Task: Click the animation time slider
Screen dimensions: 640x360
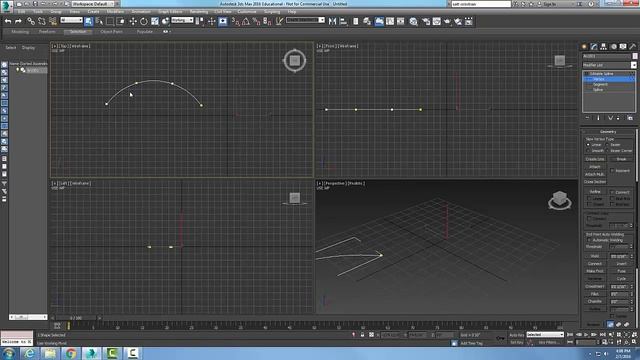Action: [x=76, y=318]
